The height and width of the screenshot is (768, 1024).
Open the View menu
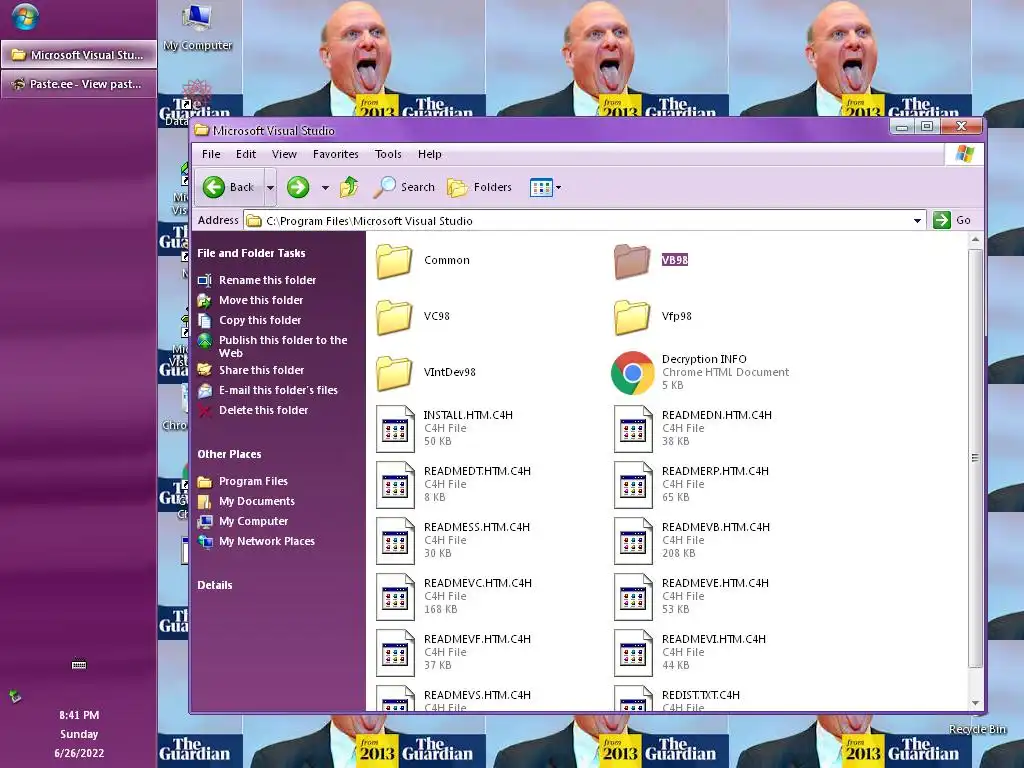[x=284, y=154]
